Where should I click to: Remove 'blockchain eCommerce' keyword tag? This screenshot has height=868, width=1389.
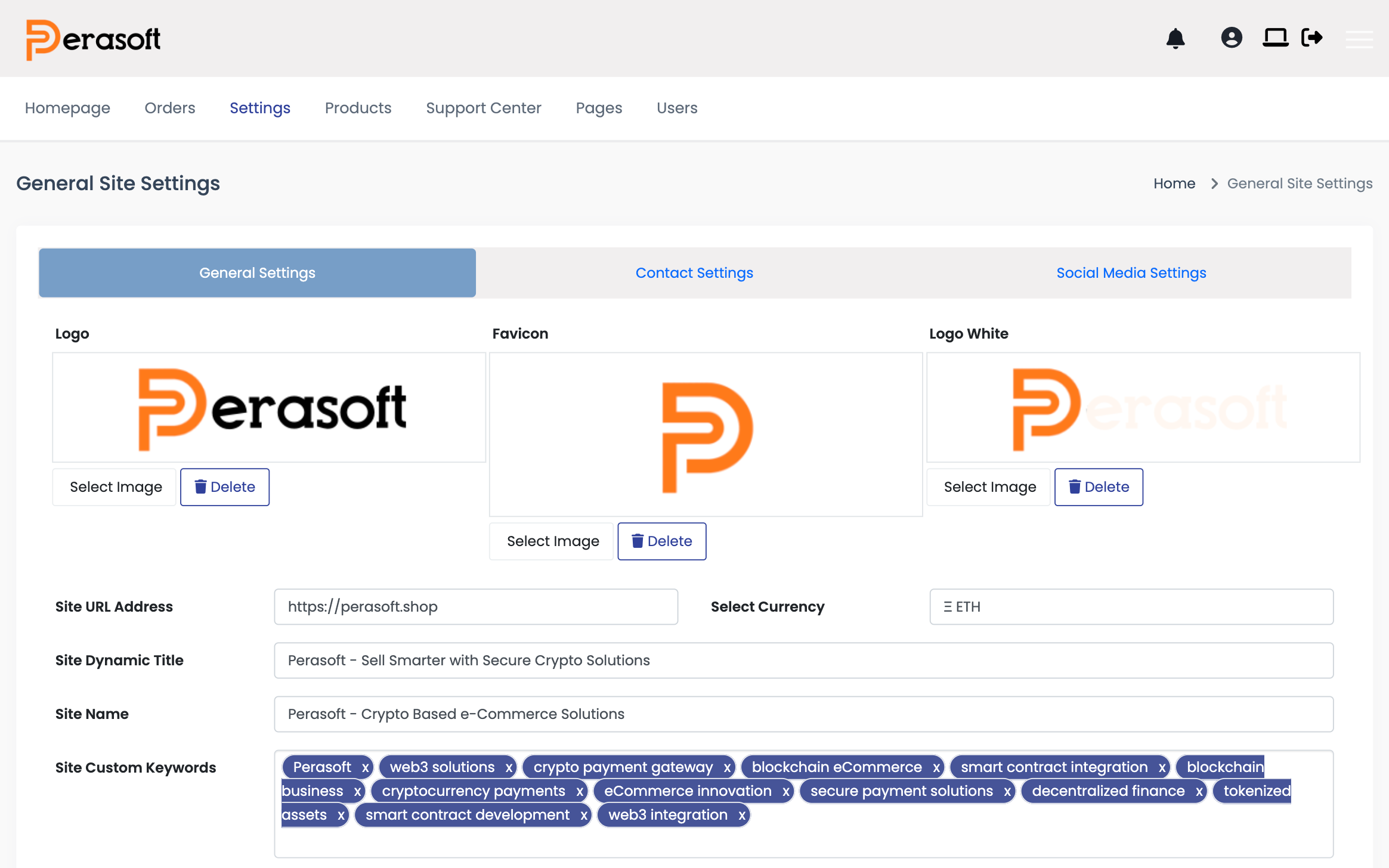tap(936, 767)
